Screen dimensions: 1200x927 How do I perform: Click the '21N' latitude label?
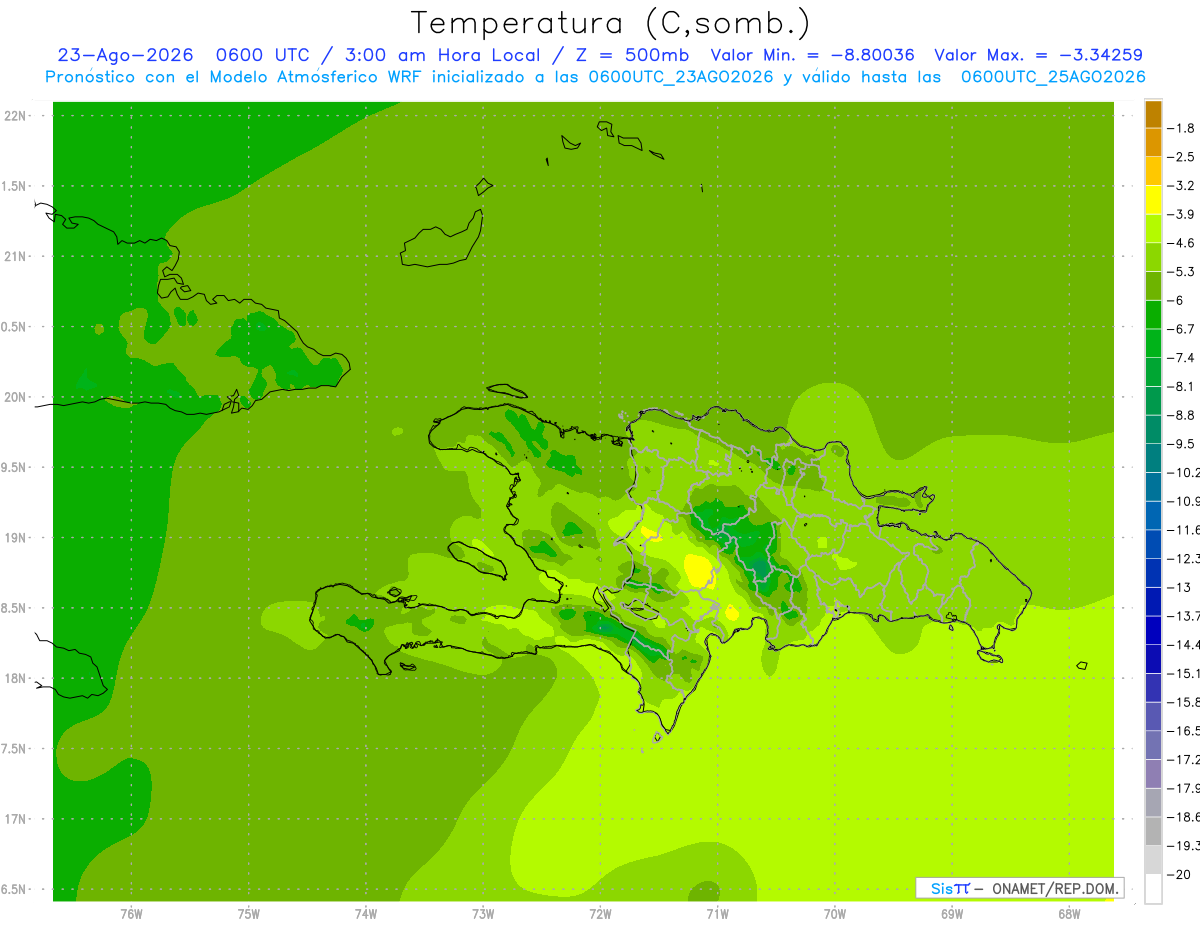click(x=15, y=256)
